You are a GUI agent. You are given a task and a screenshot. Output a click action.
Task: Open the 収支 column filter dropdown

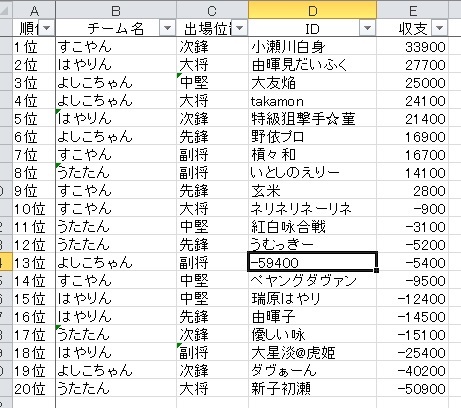[x=439, y=28]
